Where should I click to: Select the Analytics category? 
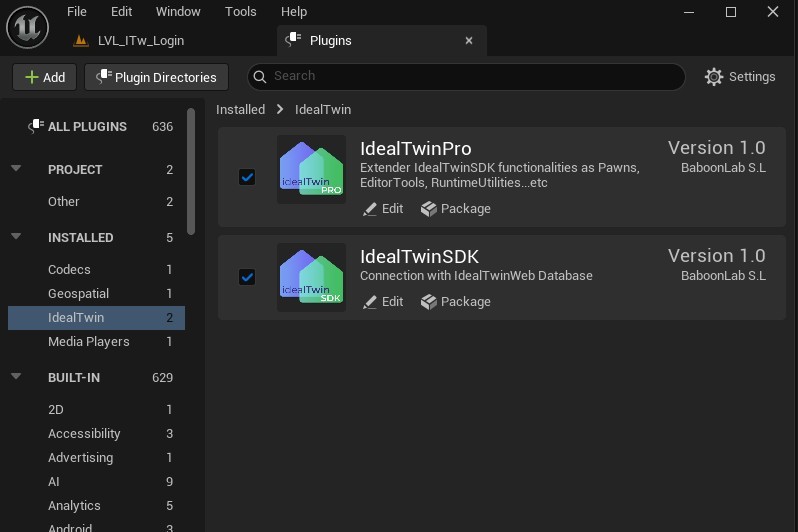[97, 506]
